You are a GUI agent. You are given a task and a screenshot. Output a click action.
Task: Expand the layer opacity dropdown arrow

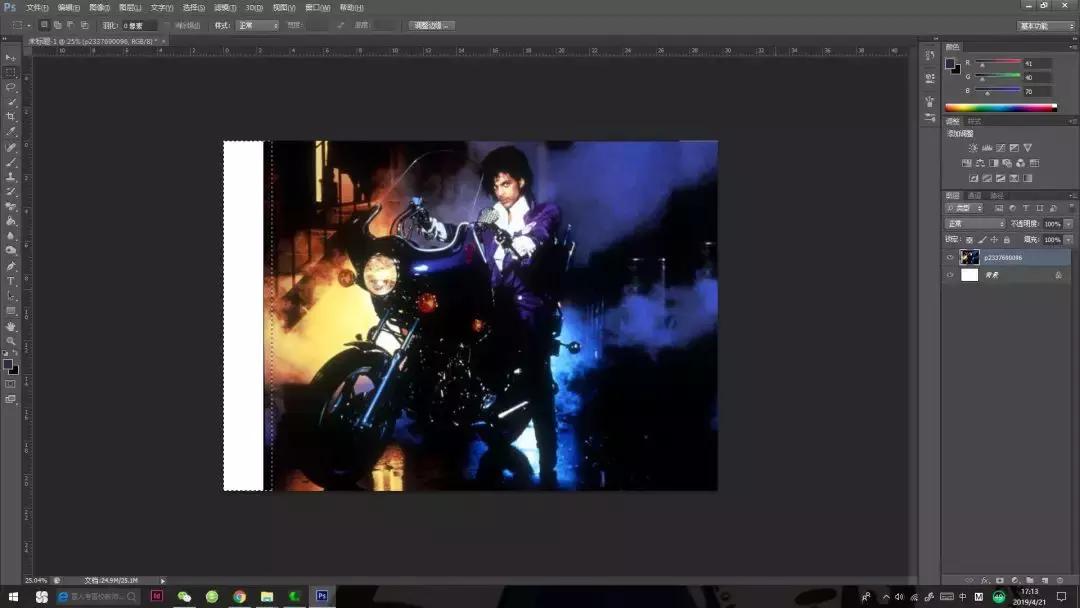[x=1068, y=224]
